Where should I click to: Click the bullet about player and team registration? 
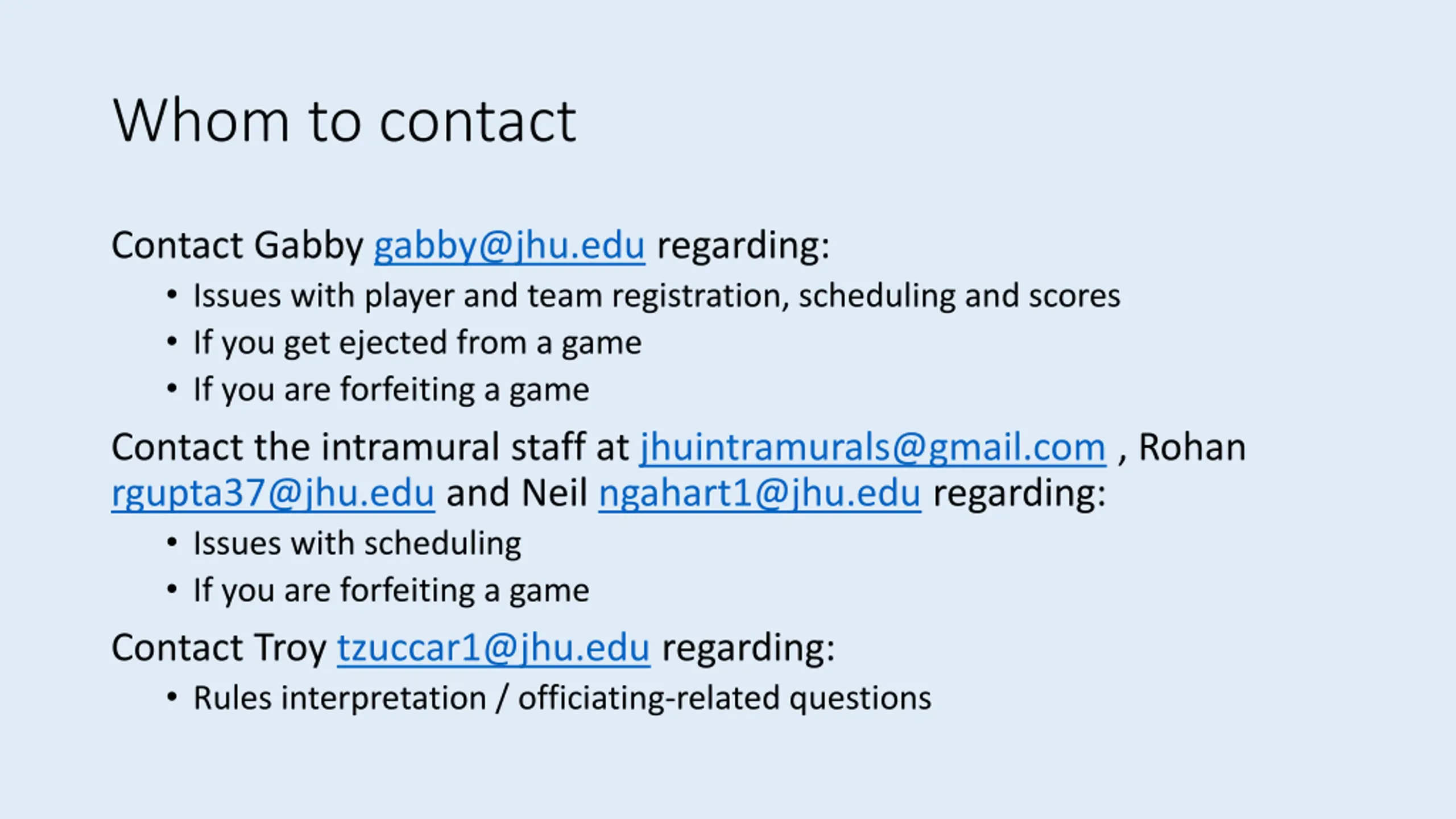click(656, 296)
